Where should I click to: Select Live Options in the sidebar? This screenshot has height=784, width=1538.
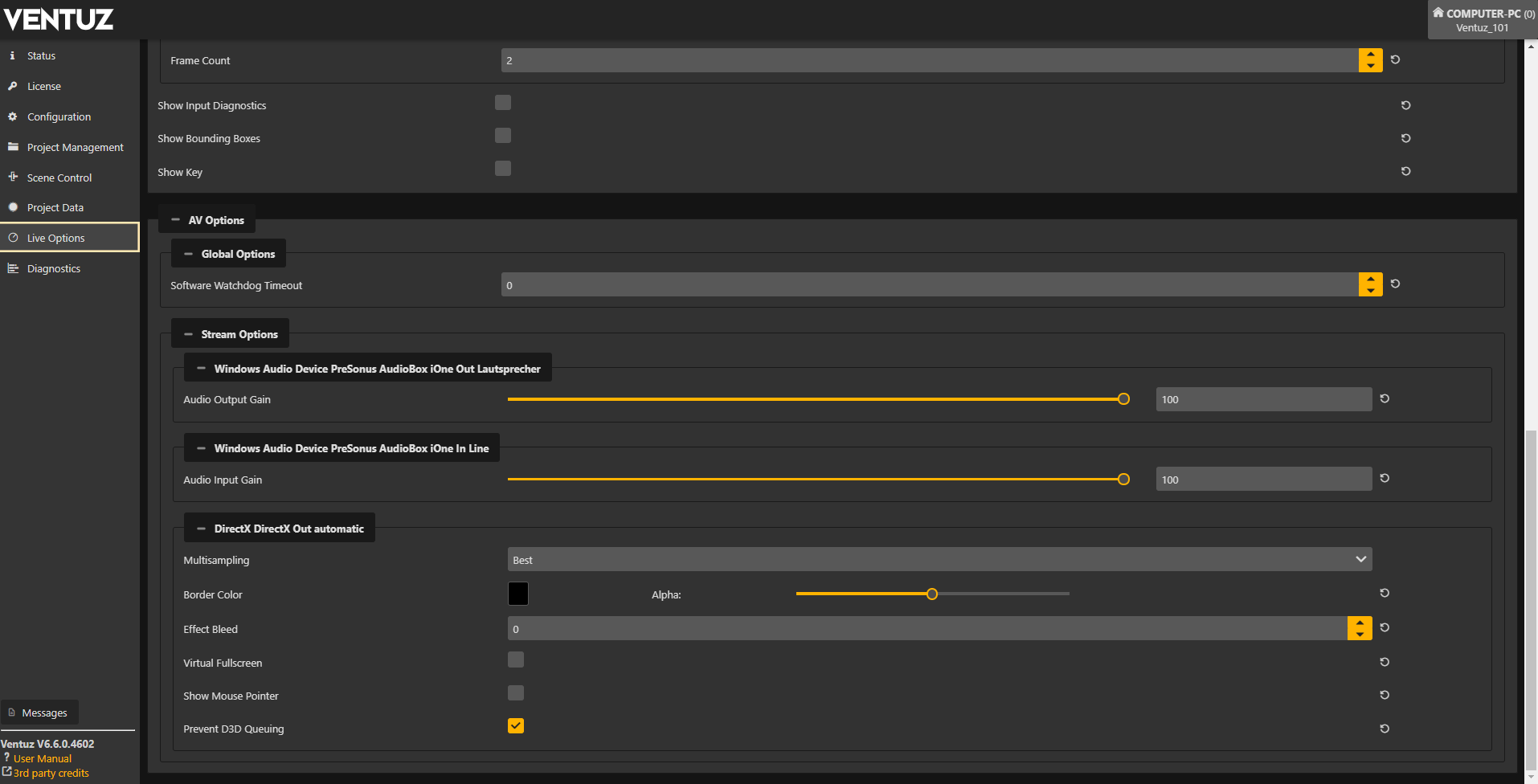tap(56, 237)
